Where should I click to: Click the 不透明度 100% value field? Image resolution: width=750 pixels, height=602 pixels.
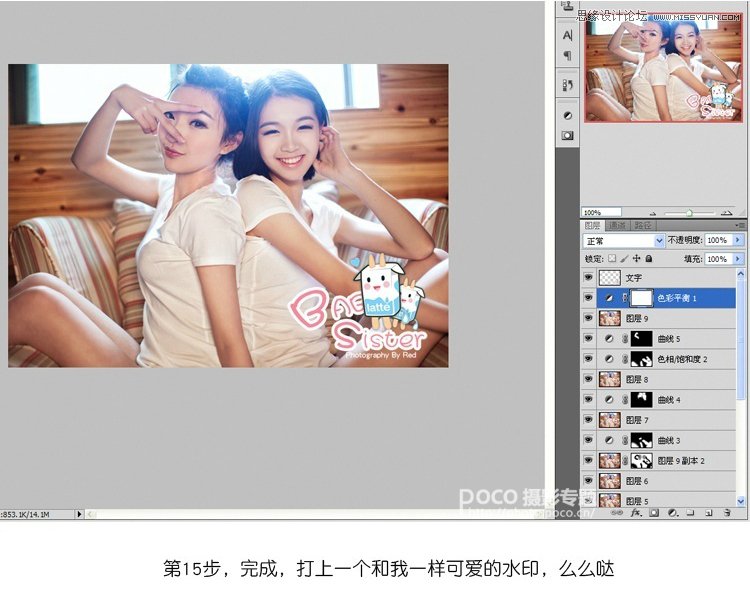click(719, 240)
